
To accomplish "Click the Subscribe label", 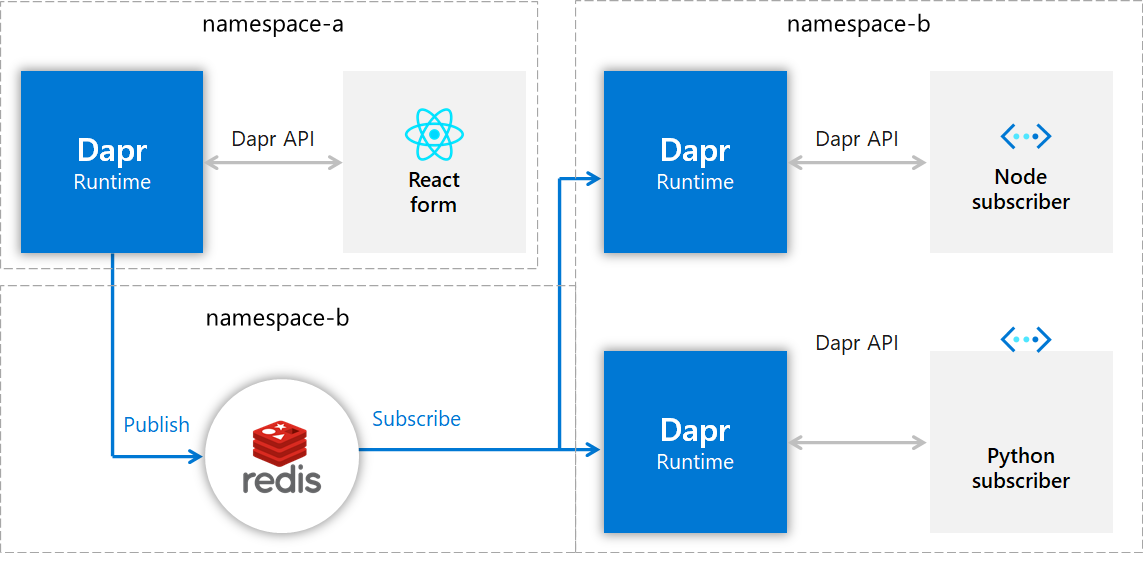I will click(x=416, y=419).
